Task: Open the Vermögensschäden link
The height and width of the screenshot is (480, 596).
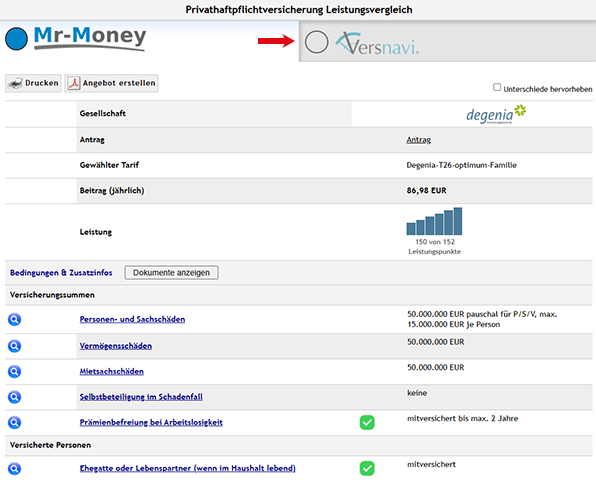Action: (x=116, y=346)
